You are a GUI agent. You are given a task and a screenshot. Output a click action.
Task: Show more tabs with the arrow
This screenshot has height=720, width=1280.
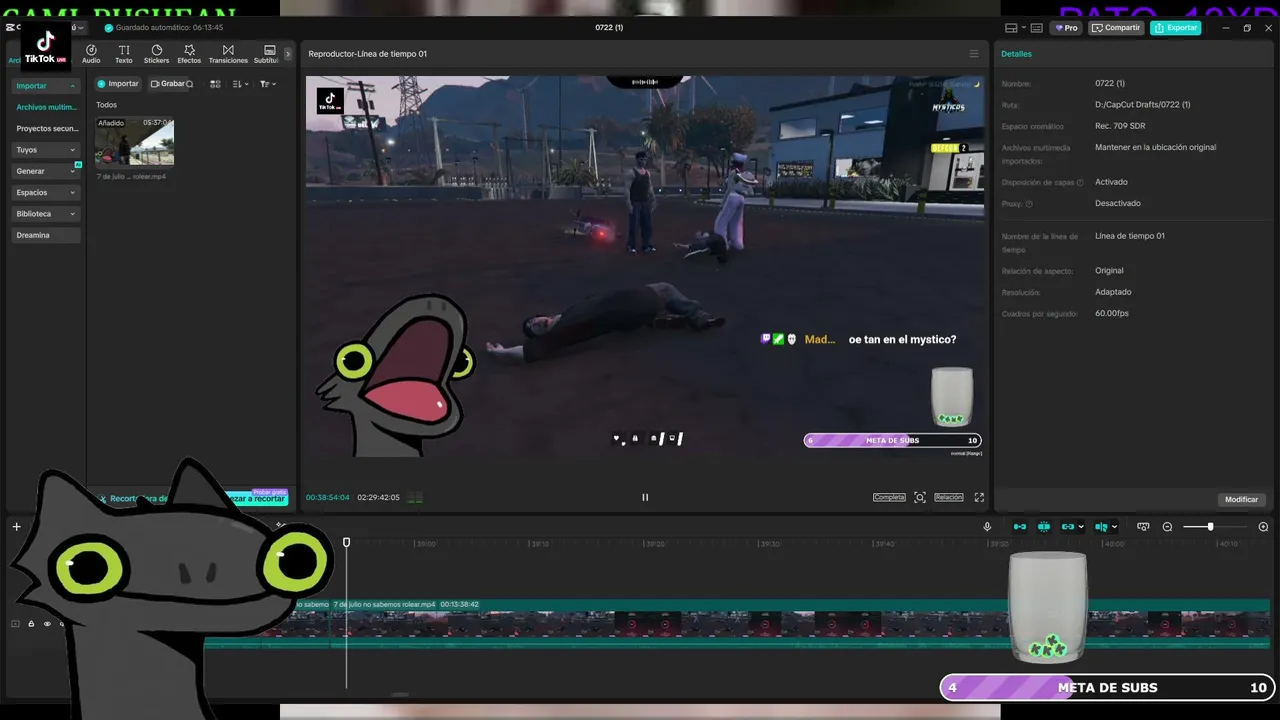pos(288,54)
